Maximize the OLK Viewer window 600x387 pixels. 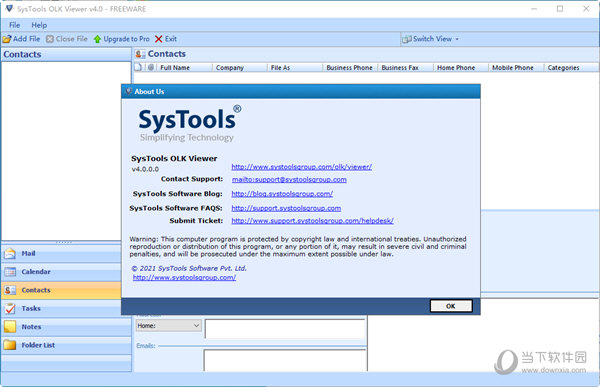point(560,8)
